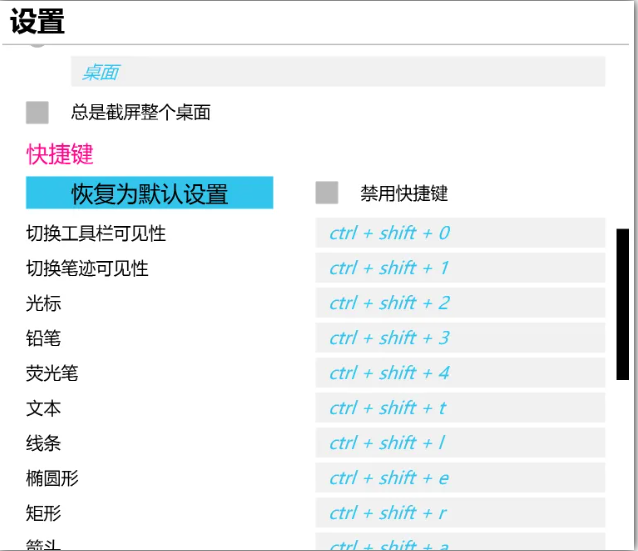Click the pink 快捷键 section heading
638x551 pixels.
tap(59, 154)
